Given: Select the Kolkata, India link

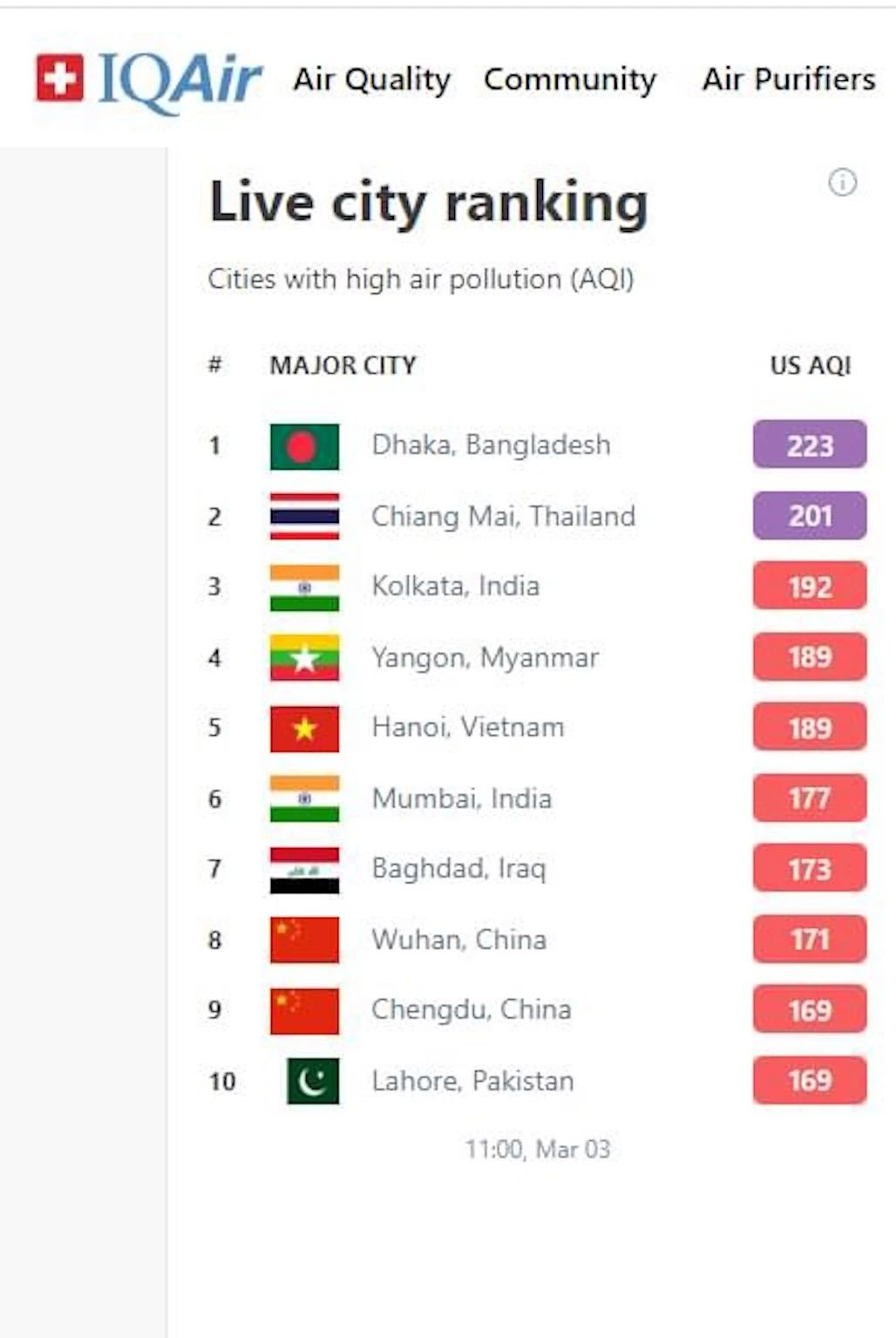Looking at the screenshot, I should point(455,586).
